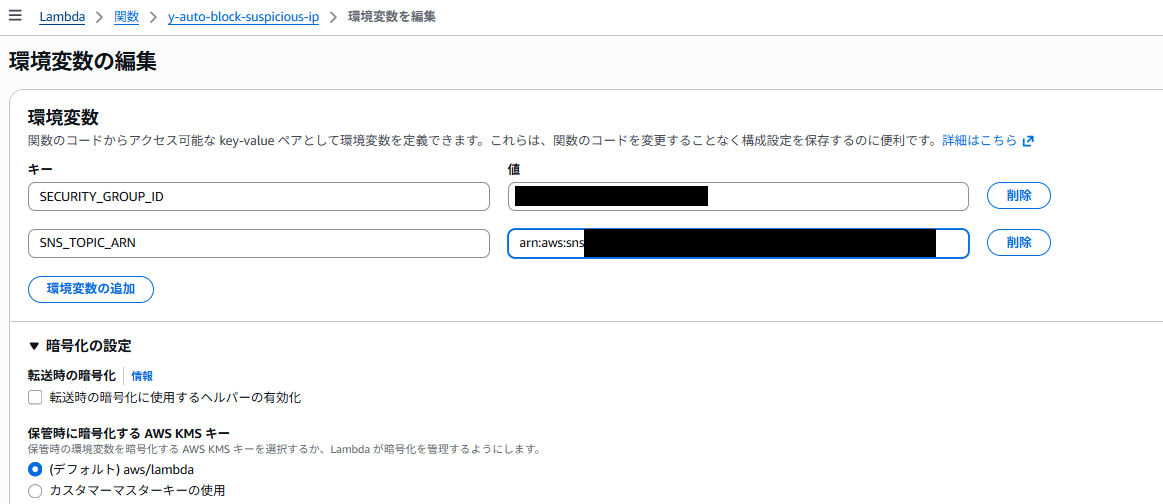Screen dimensions: 1163x504
Task: Navigate to 関数 breadcrumb link
Action: (x=126, y=17)
